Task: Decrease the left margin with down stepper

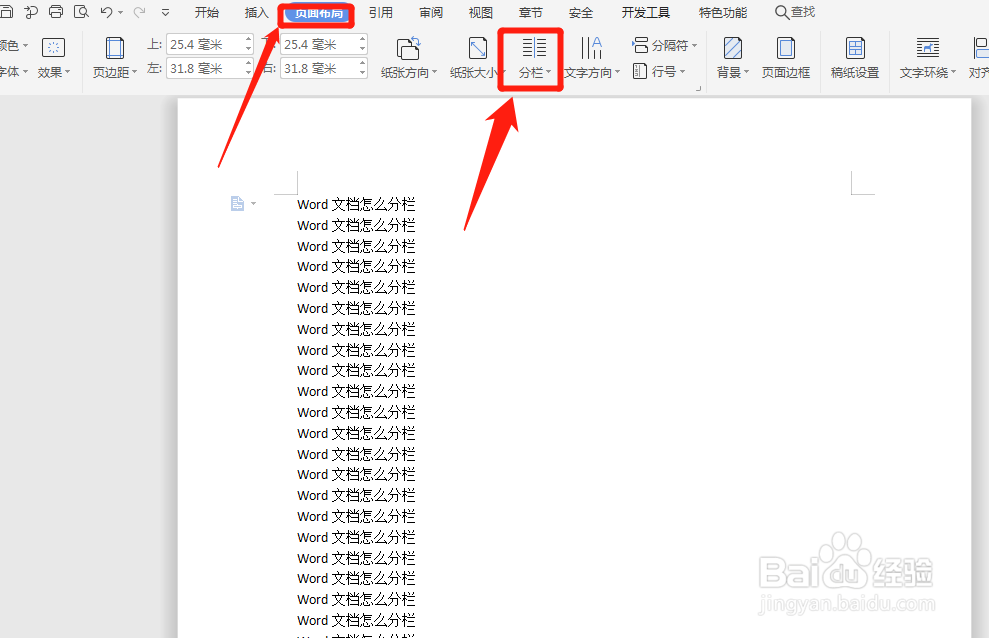Action: tap(249, 73)
